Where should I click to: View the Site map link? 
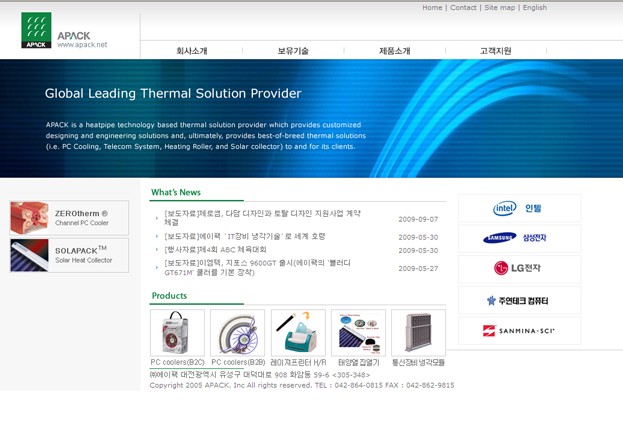(x=500, y=8)
